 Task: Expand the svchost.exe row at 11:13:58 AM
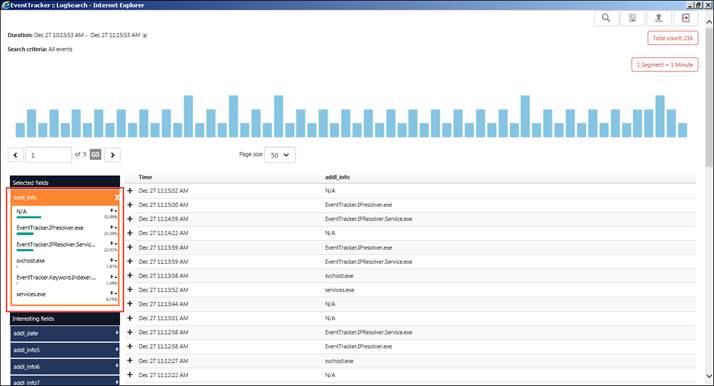130,276
